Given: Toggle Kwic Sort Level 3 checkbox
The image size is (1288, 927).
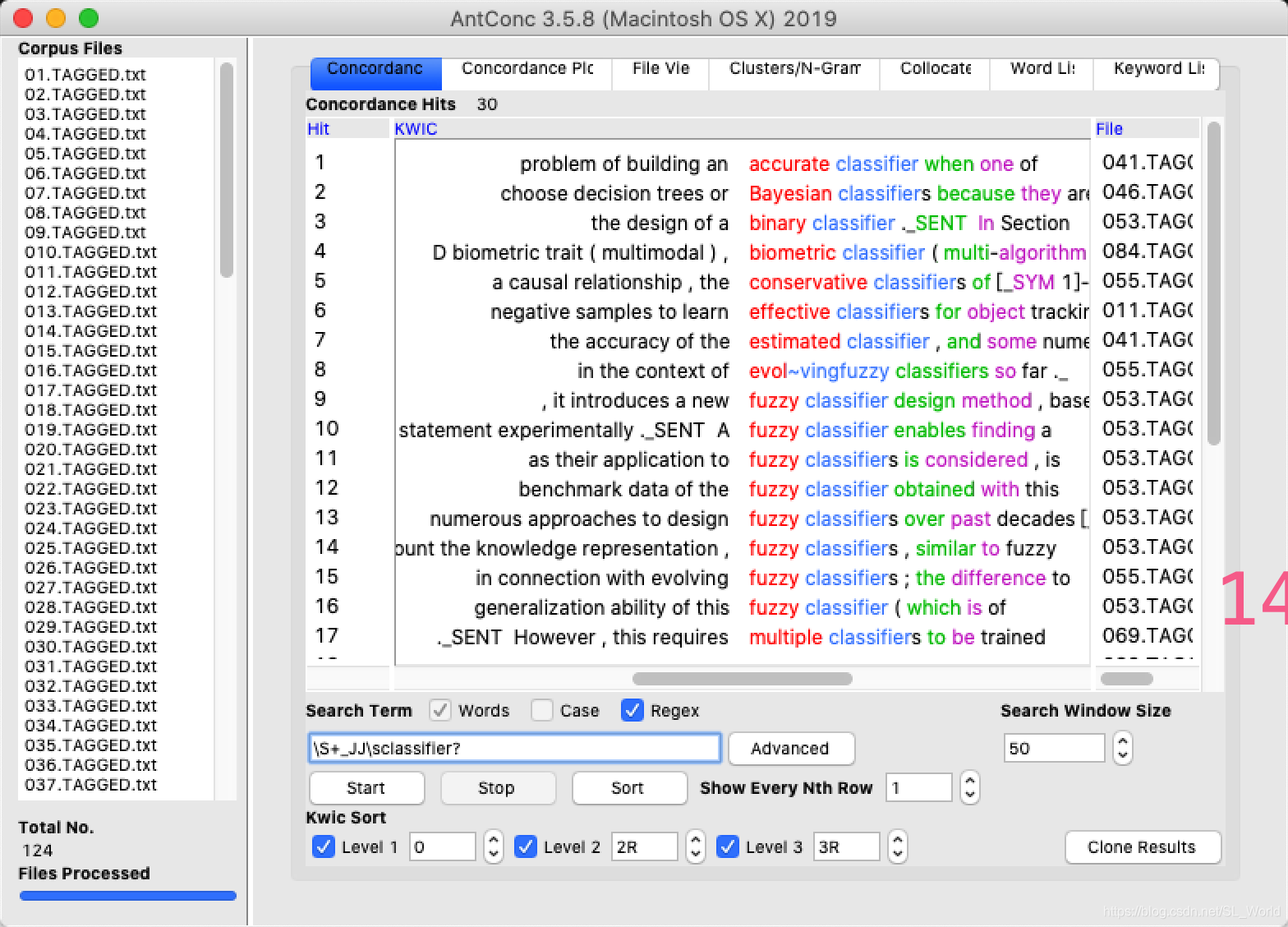Looking at the screenshot, I should [728, 846].
